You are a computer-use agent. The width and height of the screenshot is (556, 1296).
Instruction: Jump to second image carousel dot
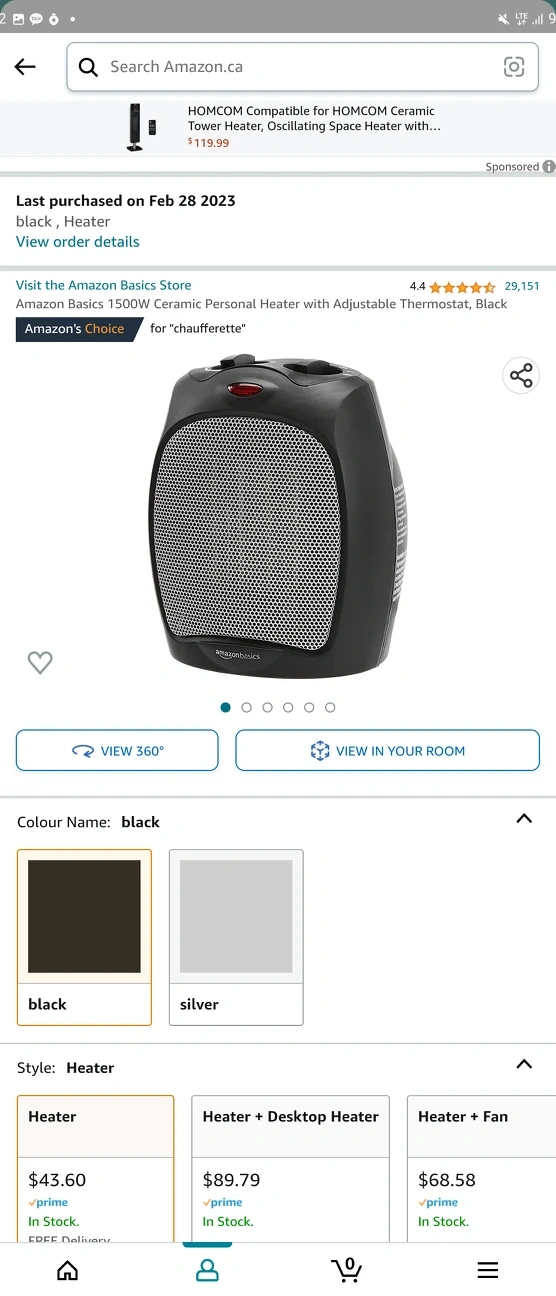(246, 707)
